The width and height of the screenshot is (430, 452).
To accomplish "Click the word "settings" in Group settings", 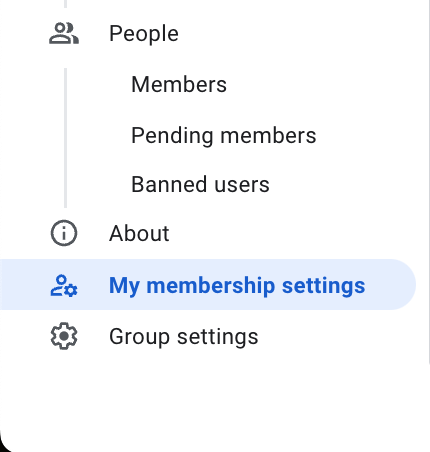I will 218,337.
